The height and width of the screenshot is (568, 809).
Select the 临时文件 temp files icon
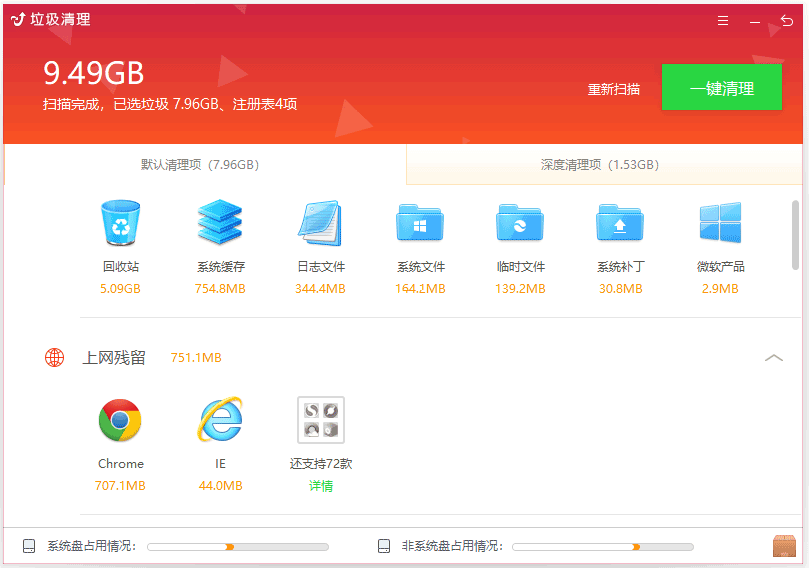520,223
